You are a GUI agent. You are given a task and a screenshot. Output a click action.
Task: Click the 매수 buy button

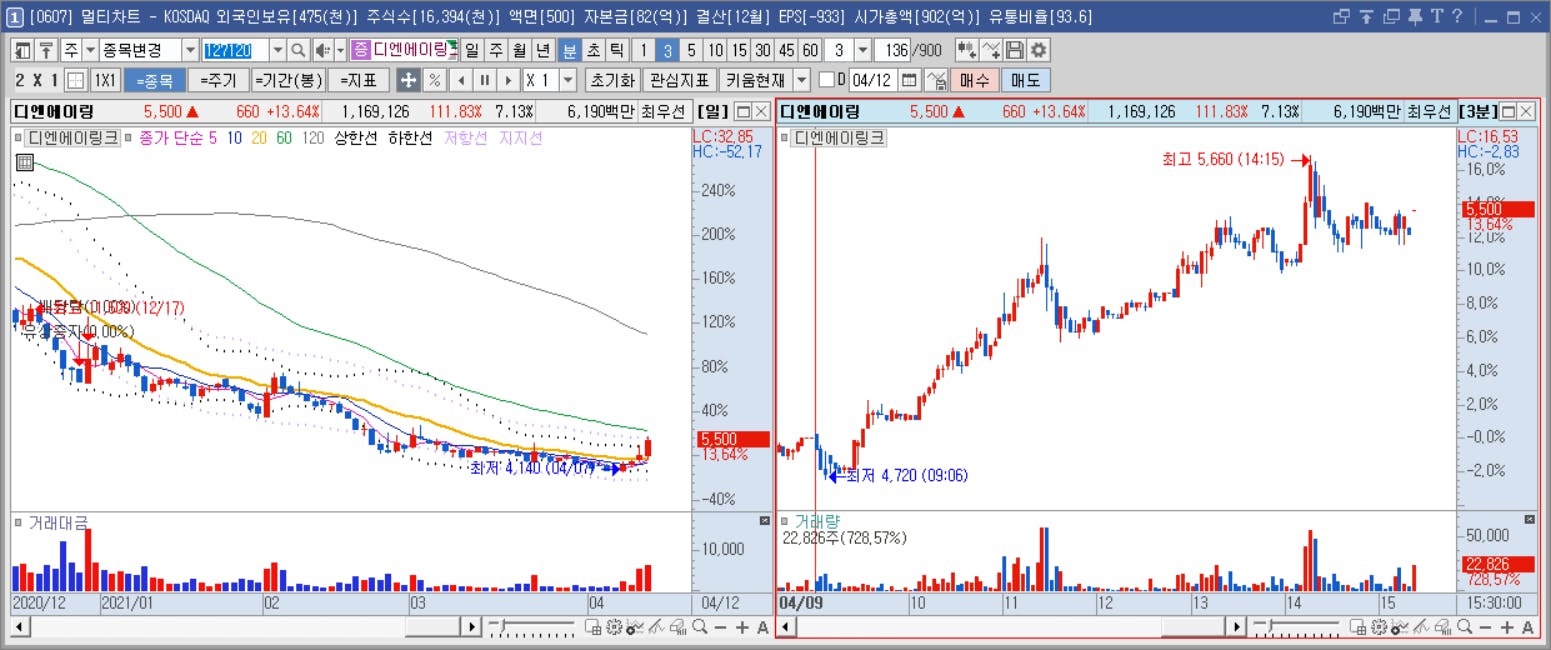pyautogui.click(x=974, y=81)
